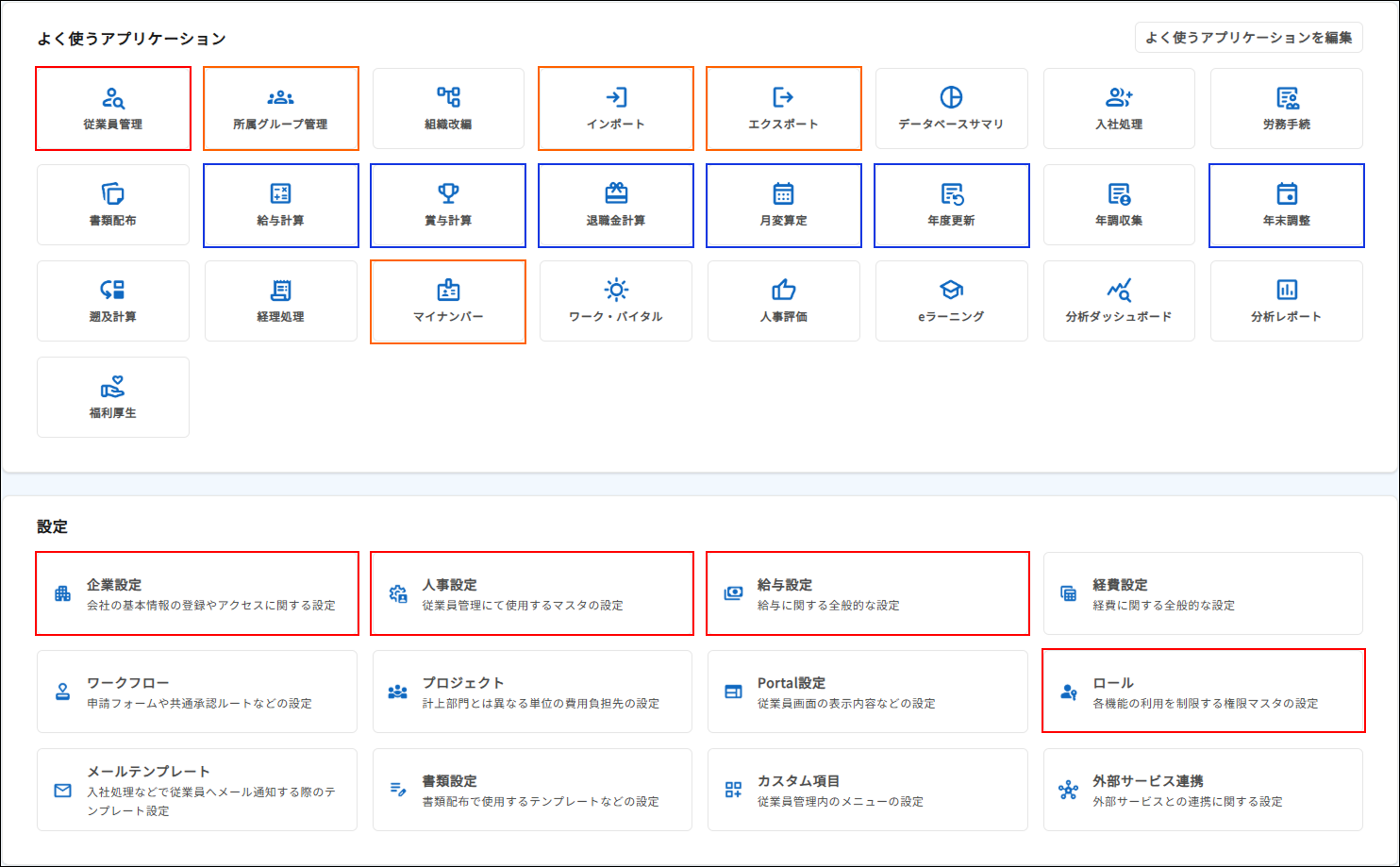Image resolution: width=1400 pixels, height=867 pixels.
Task: Open 人事設定 settings card
Action: point(532,593)
